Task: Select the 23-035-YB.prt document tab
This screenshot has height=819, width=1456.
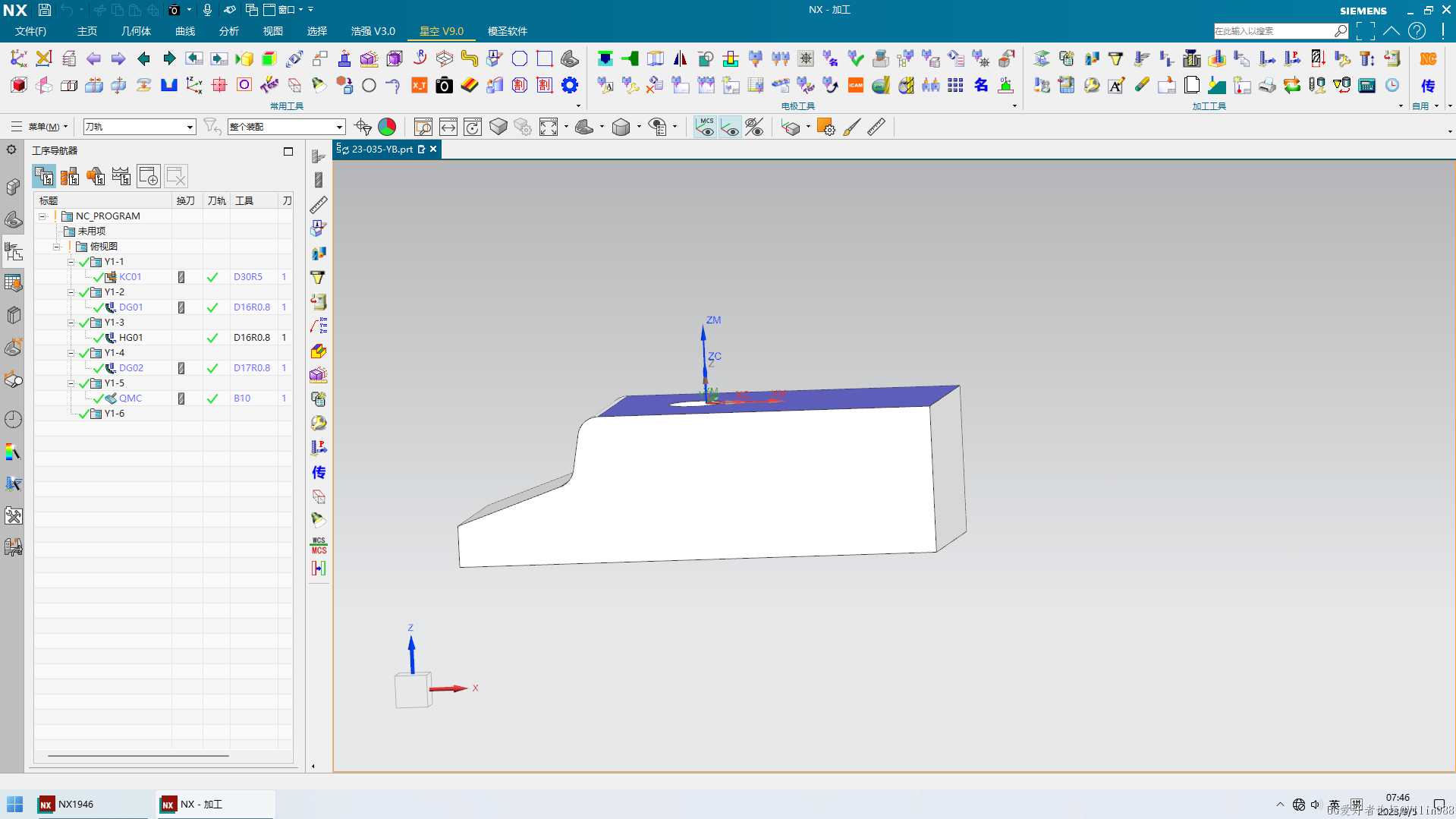Action: click(387, 150)
